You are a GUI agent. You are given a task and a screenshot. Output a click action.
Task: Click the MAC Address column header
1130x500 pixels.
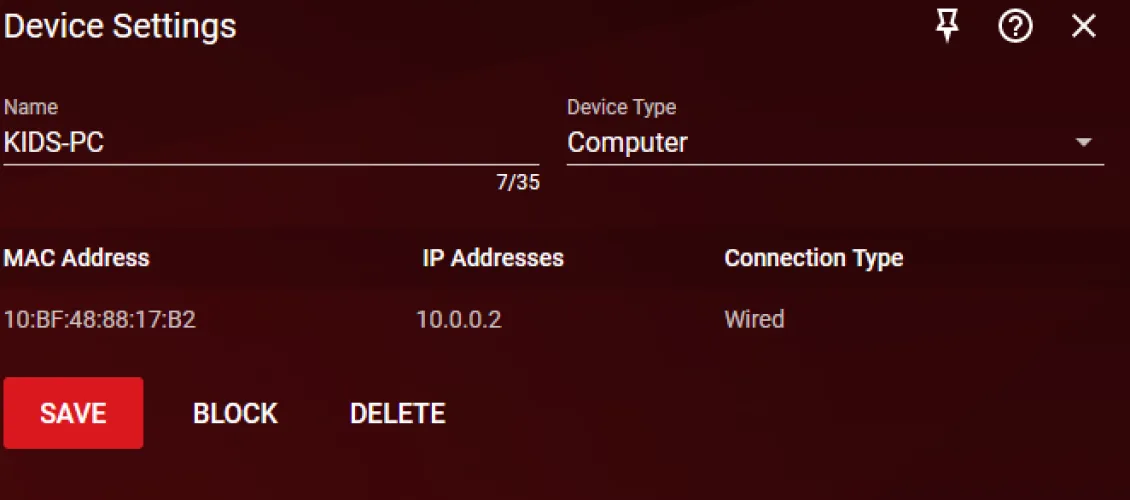point(77,258)
